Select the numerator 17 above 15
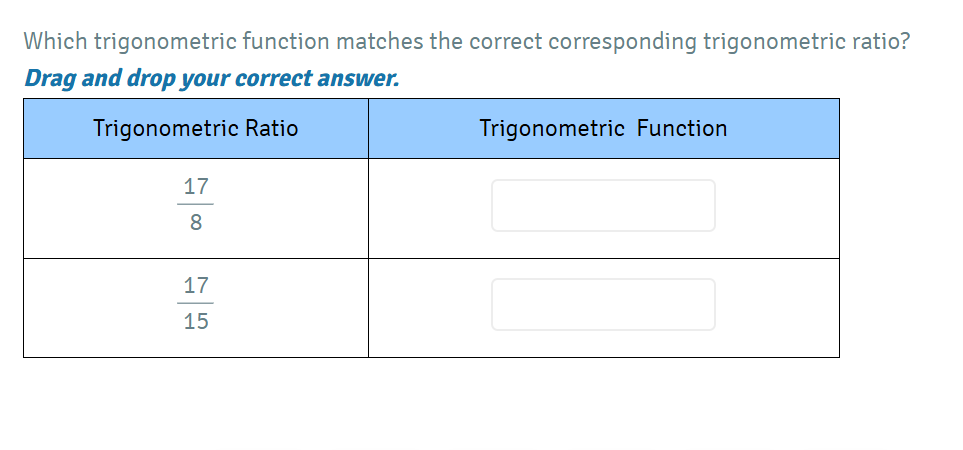 tap(196, 286)
